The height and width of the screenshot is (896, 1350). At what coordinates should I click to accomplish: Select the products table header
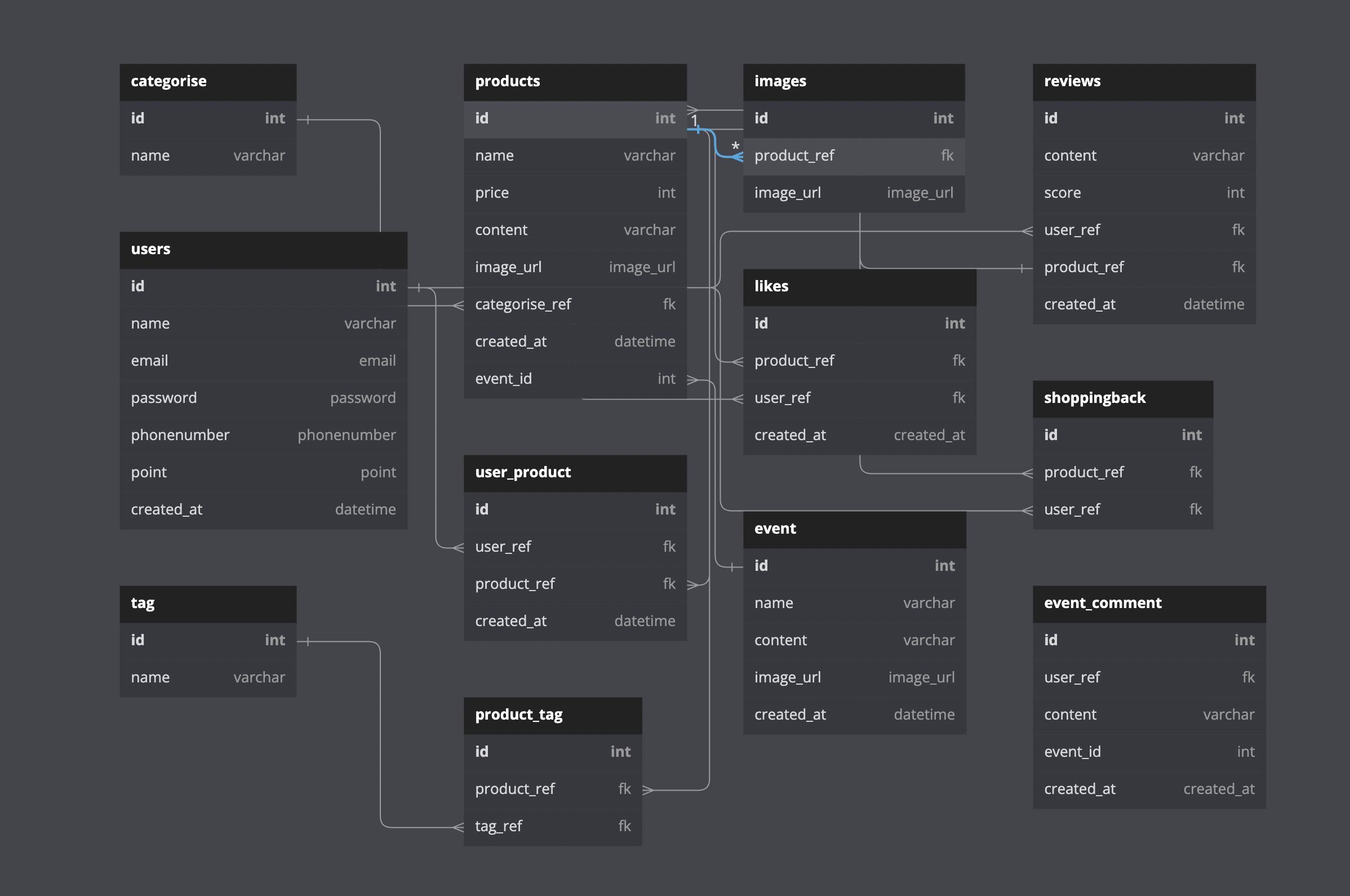574,81
